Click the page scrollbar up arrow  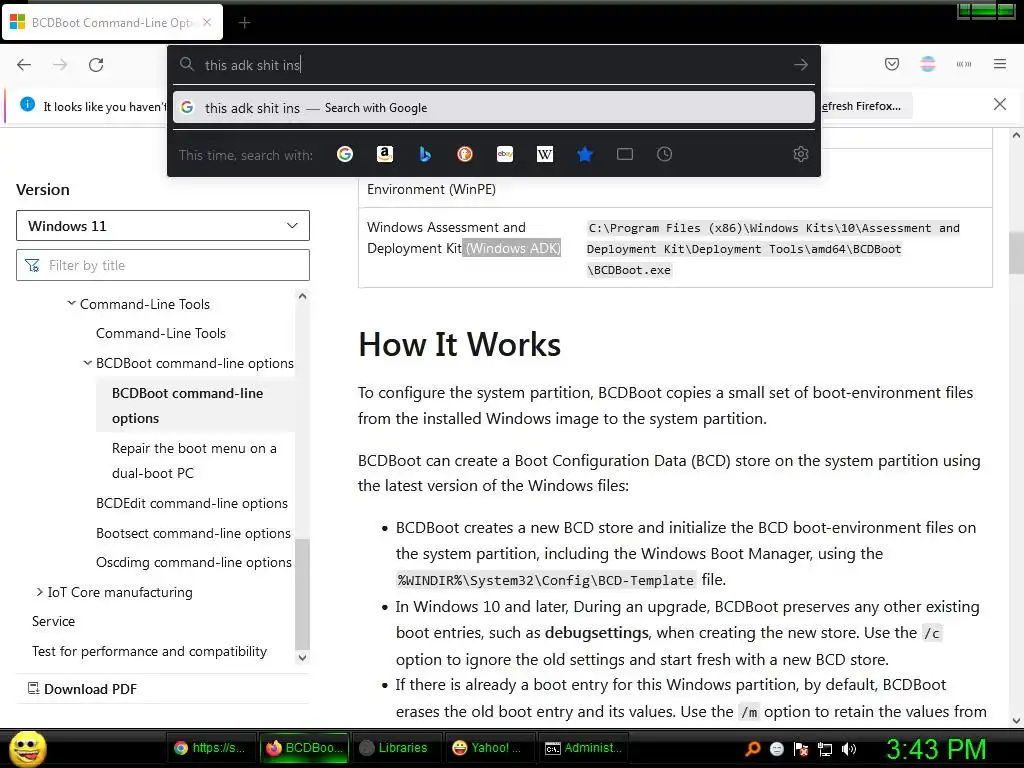point(1016,136)
